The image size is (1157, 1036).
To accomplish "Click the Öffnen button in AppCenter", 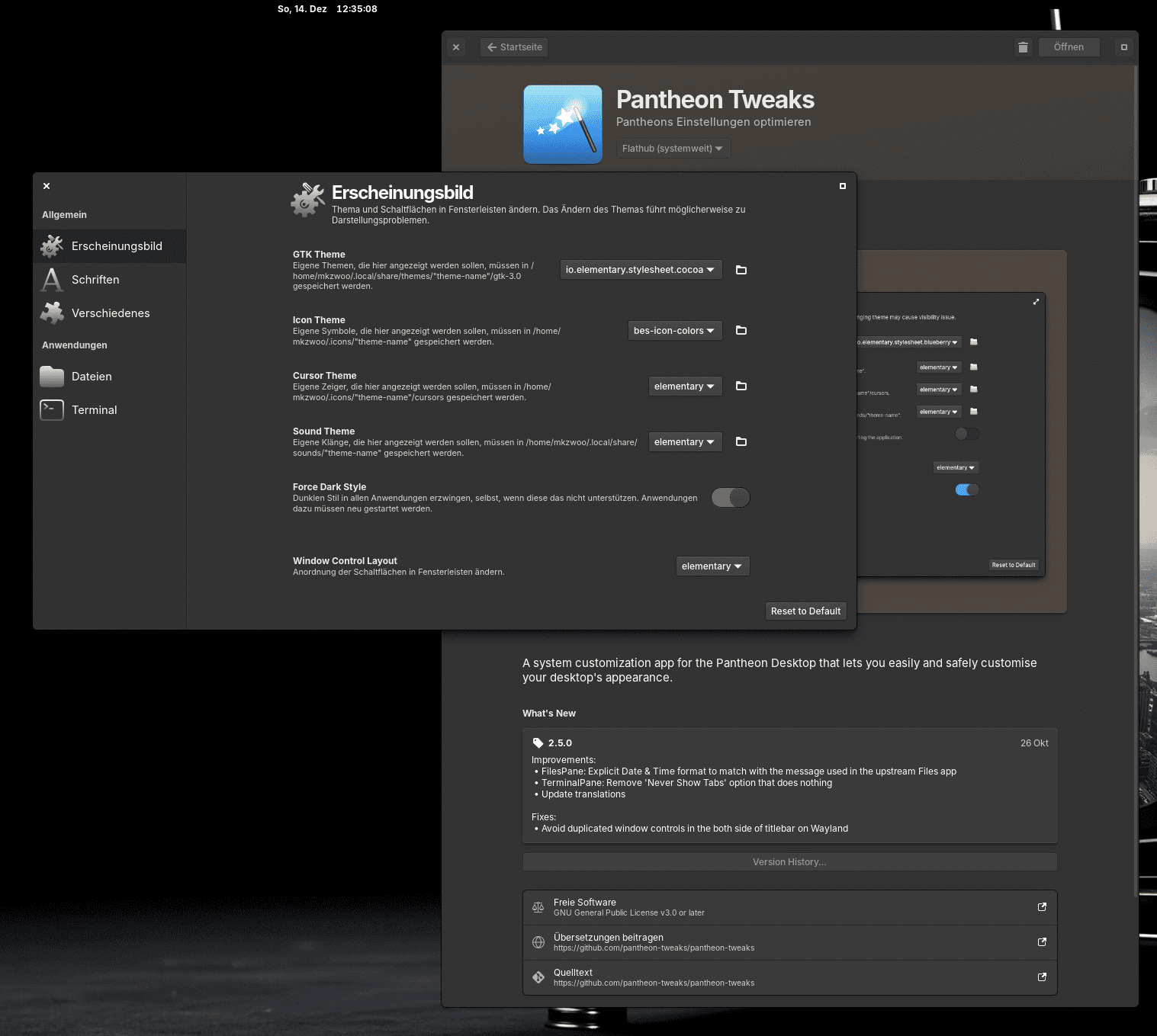I will (1069, 47).
